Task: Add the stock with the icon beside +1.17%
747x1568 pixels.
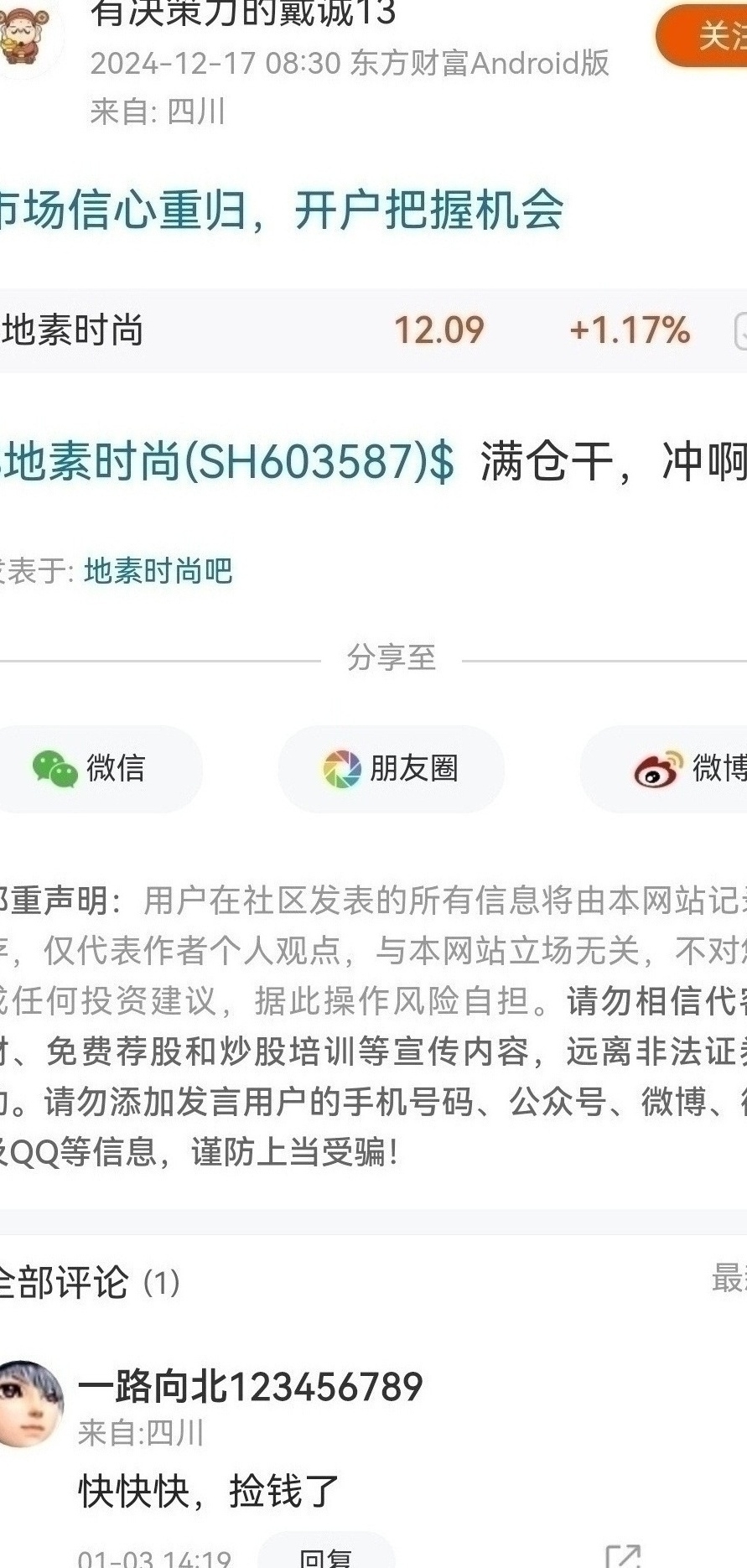Action: pos(740,330)
